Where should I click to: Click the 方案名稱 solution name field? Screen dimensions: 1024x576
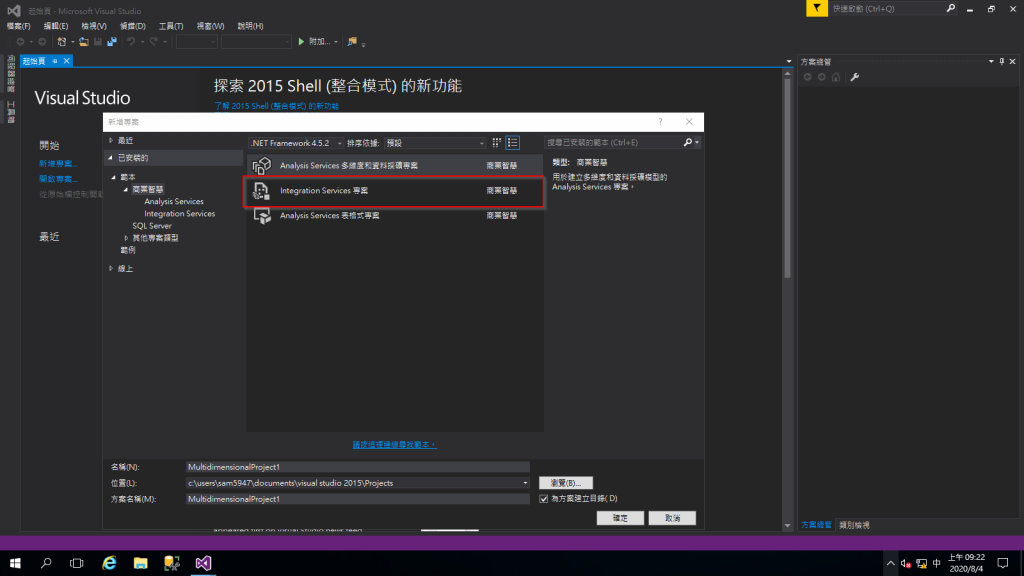[358, 499]
